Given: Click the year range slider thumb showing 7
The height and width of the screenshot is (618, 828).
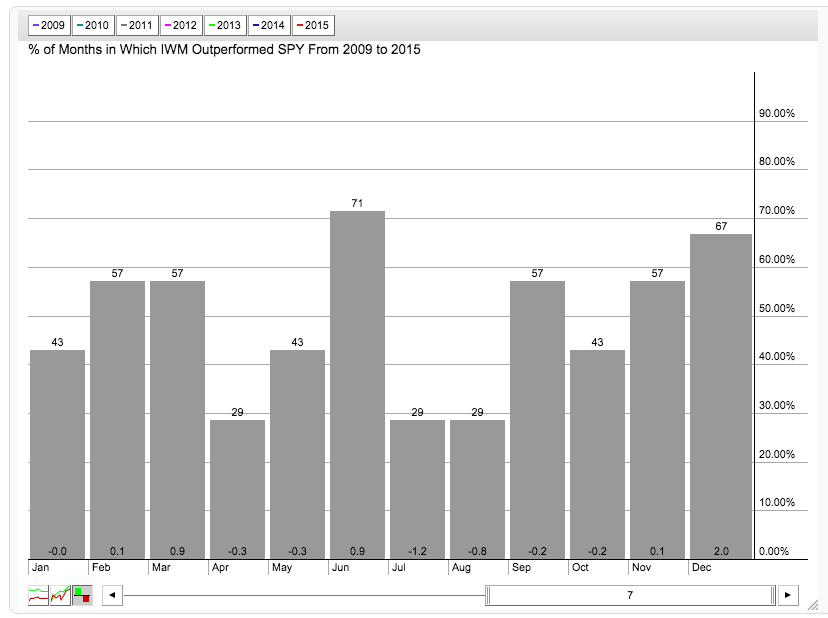Looking at the screenshot, I should tap(631, 595).
